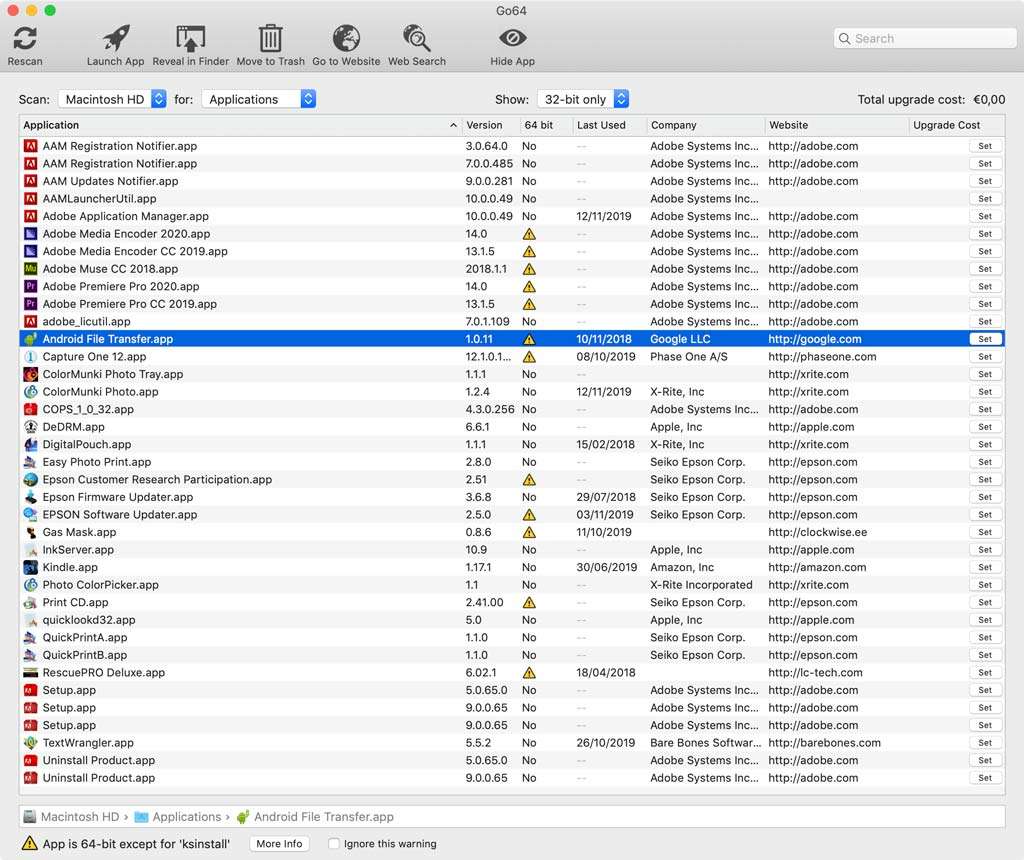Viewport: 1024px width, 860px height.
Task: Select the adobe_licutil.app row
Action: click(512, 321)
